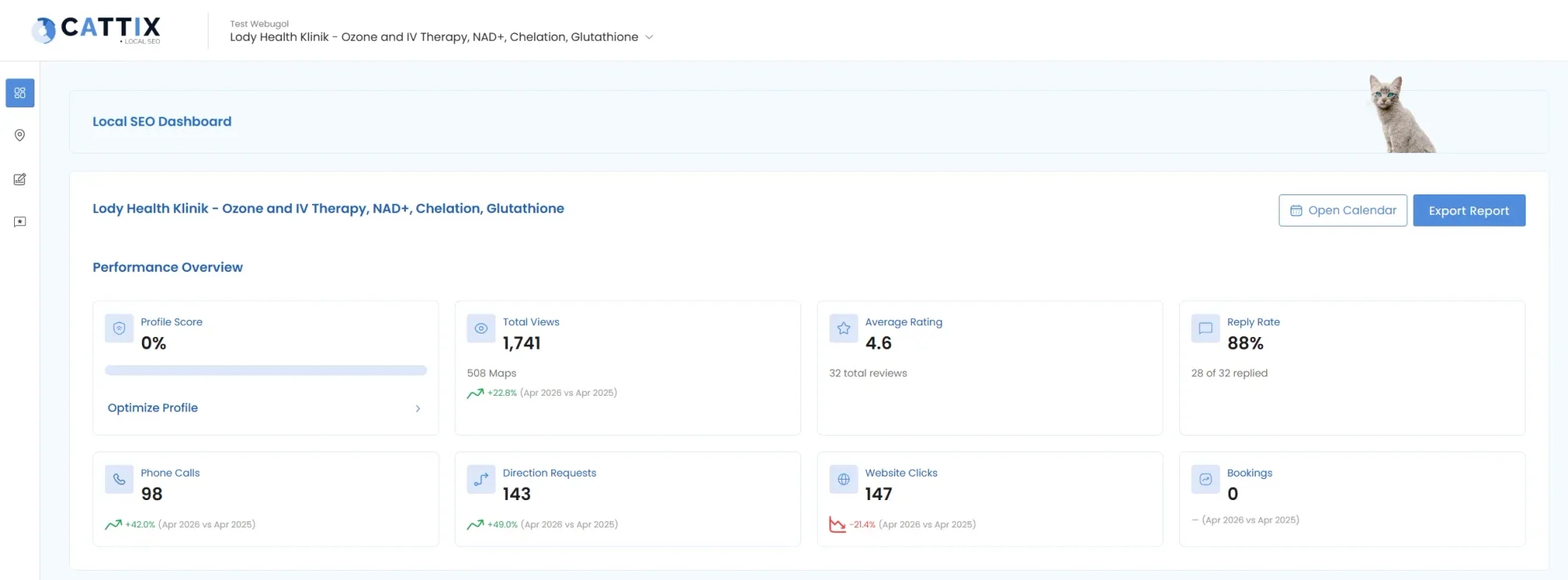Click the 508 Maps text
Viewport: 1568px width, 580px height.
(492, 373)
